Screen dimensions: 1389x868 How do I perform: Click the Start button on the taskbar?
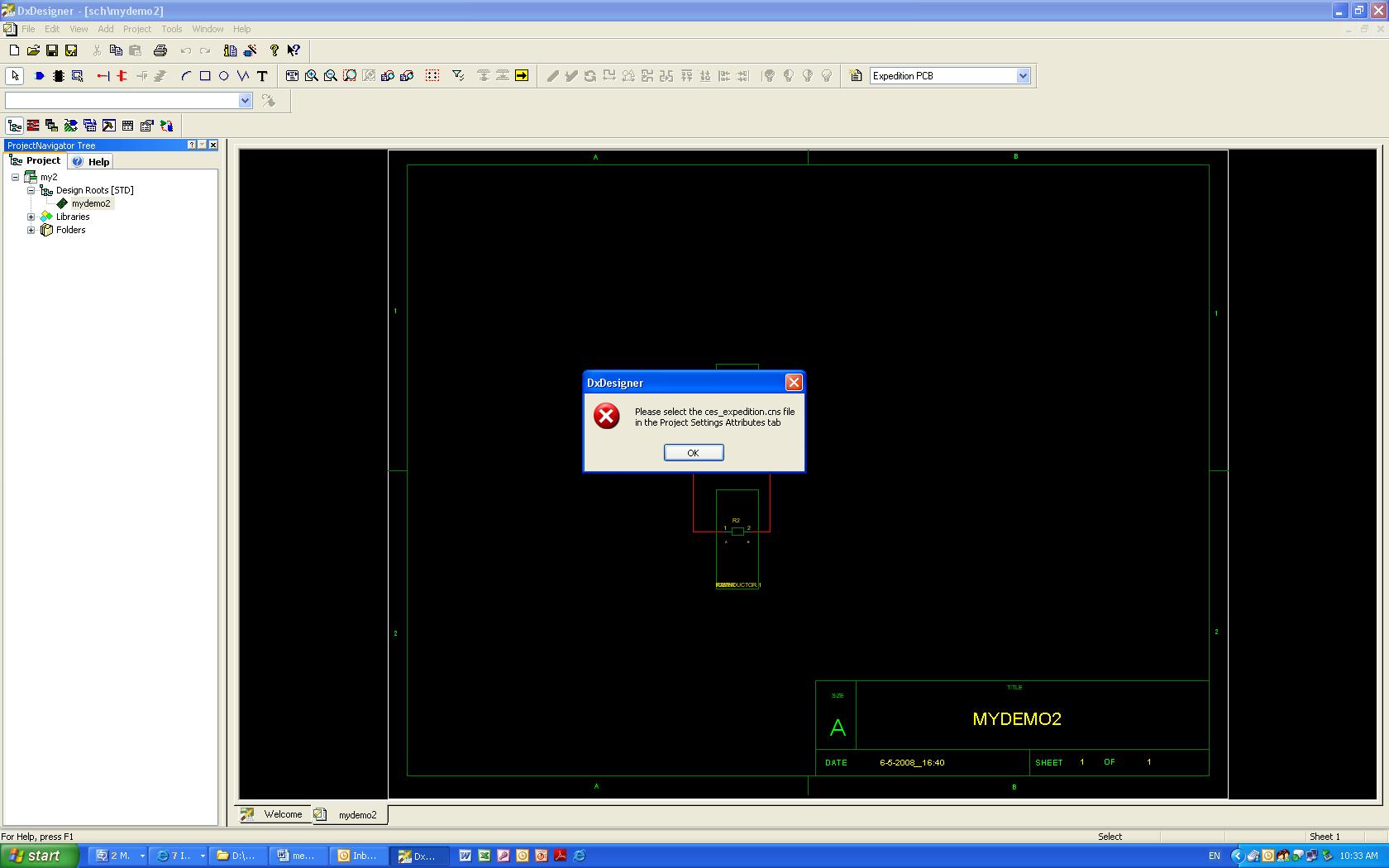(39, 856)
